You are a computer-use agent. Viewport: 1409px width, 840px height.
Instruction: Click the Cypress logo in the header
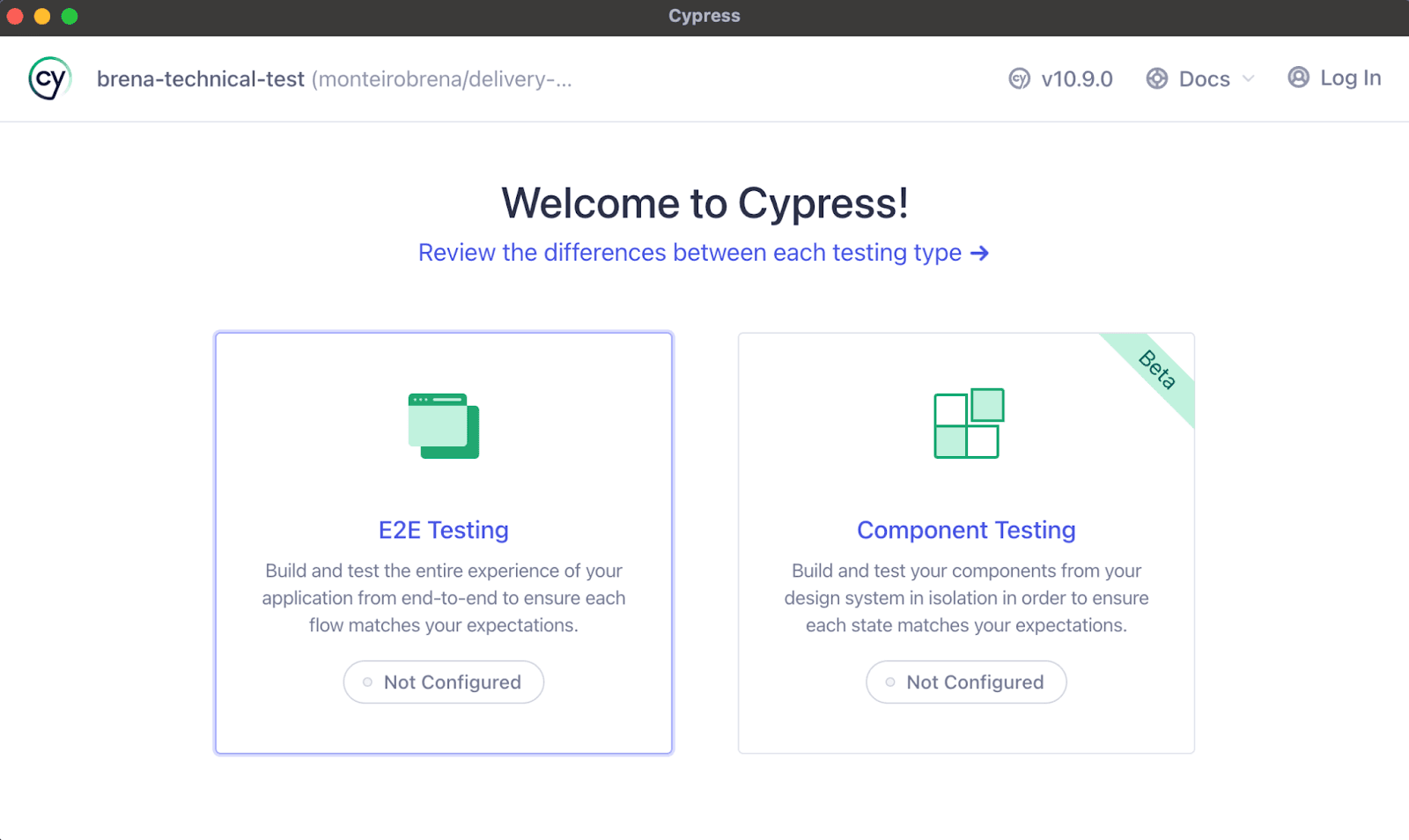point(48,78)
